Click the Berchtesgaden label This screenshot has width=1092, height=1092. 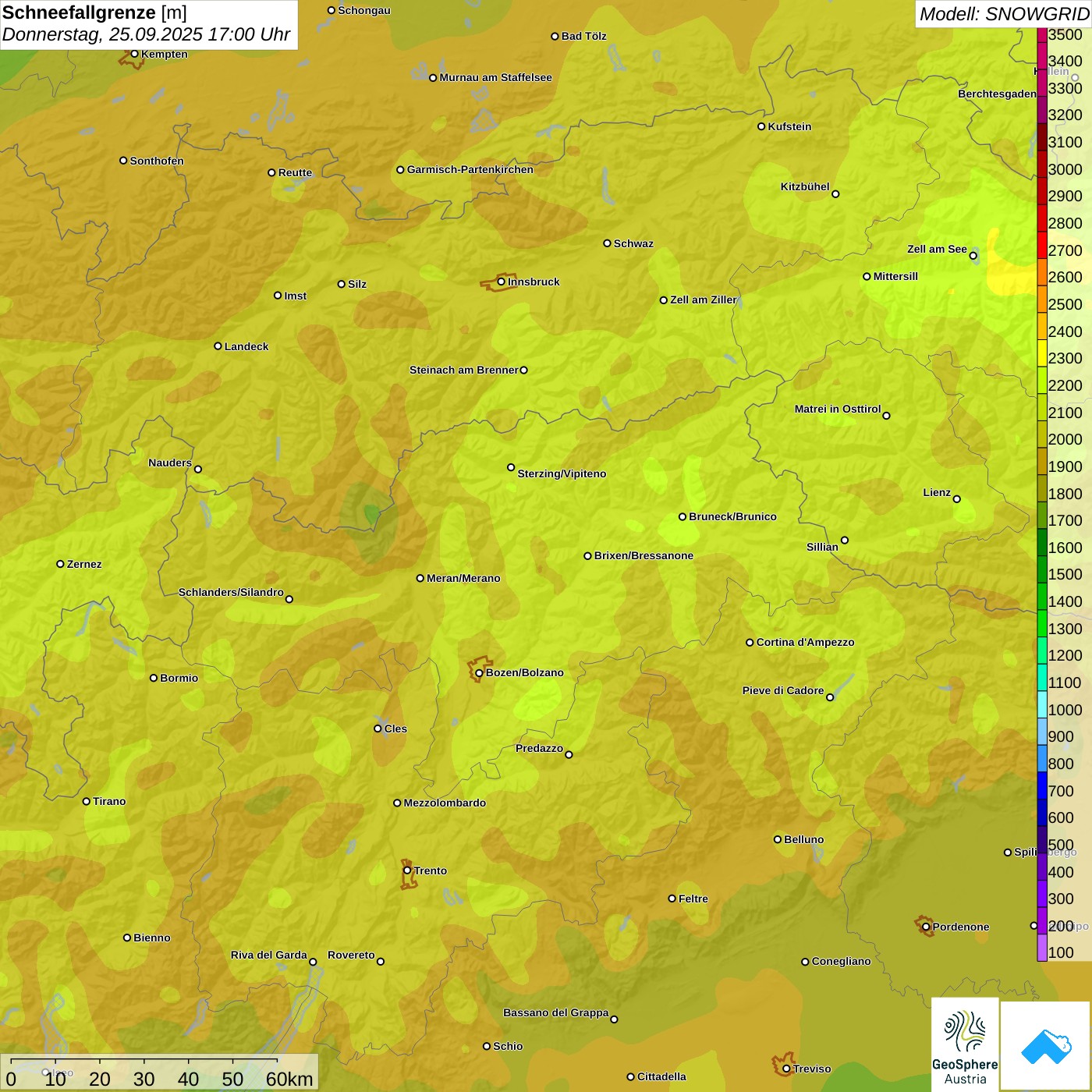coord(997,94)
